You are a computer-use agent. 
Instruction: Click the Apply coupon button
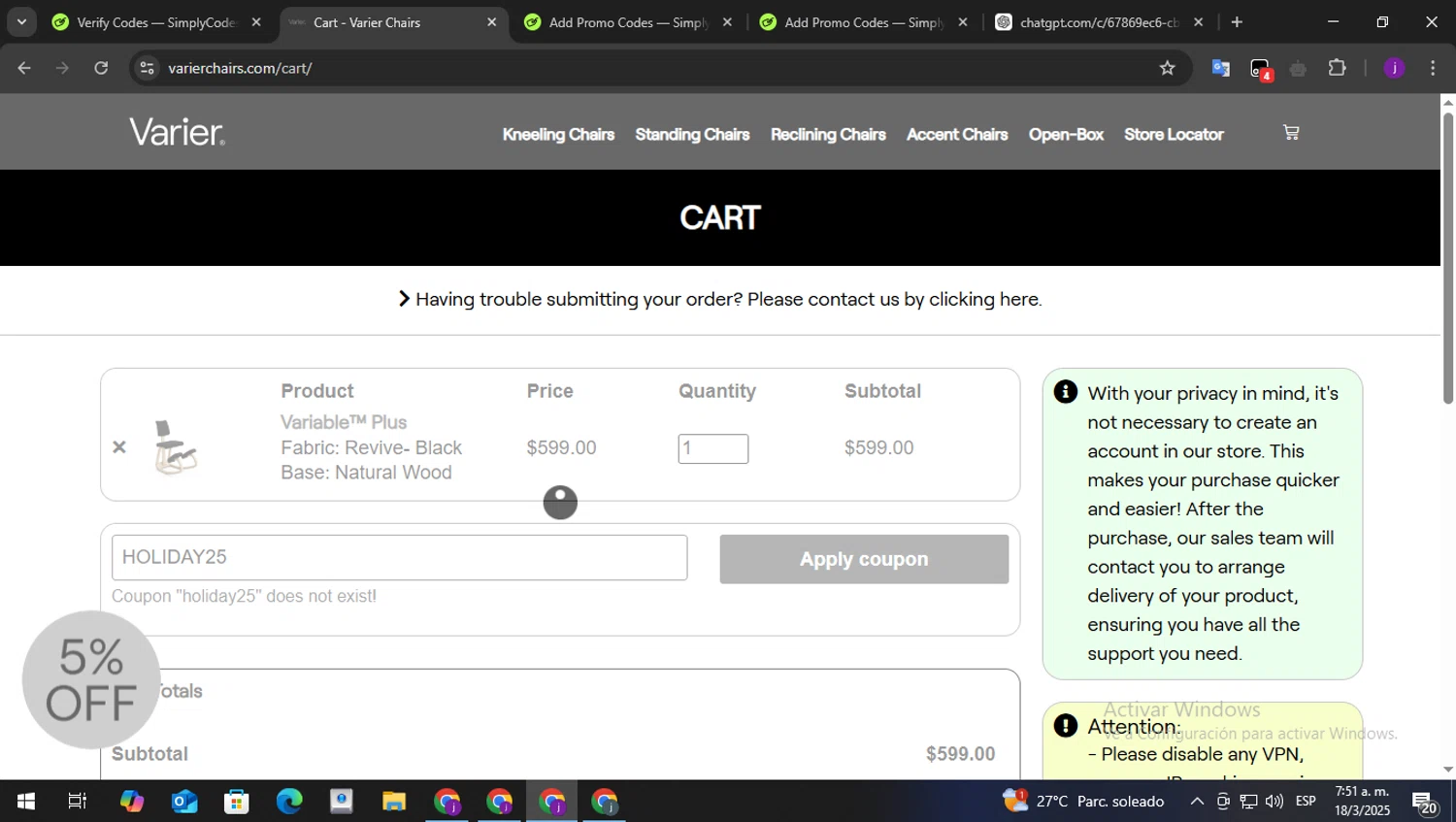coord(864,559)
